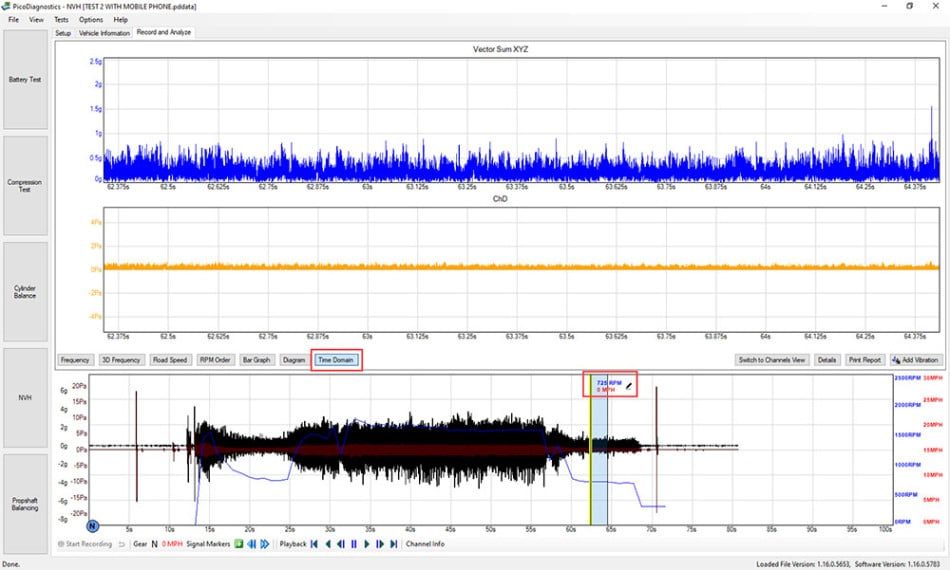Skip playback to the end
Viewport: 950px width, 570px height.
pos(394,544)
